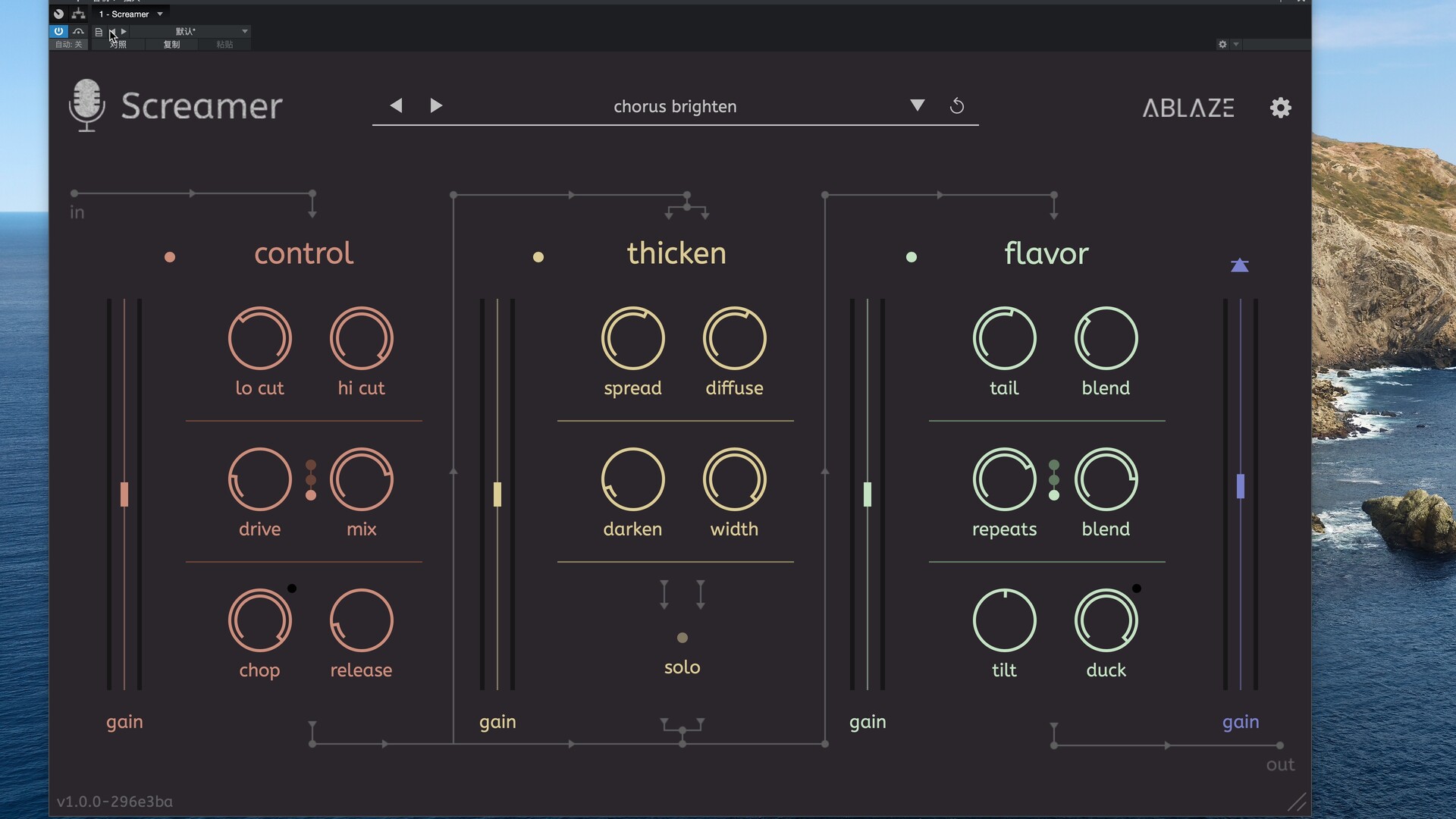Viewport: 1456px width, 819px height.
Task: Click the spread knob
Action: [633, 338]
